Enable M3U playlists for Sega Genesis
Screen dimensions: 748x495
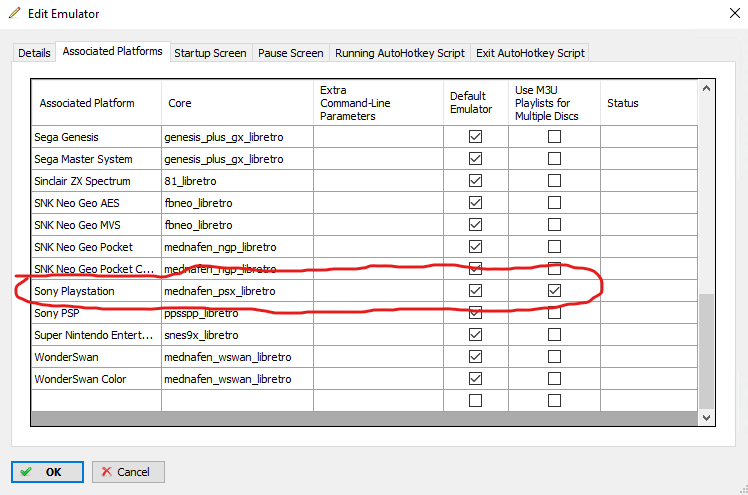tap(554, 137)
